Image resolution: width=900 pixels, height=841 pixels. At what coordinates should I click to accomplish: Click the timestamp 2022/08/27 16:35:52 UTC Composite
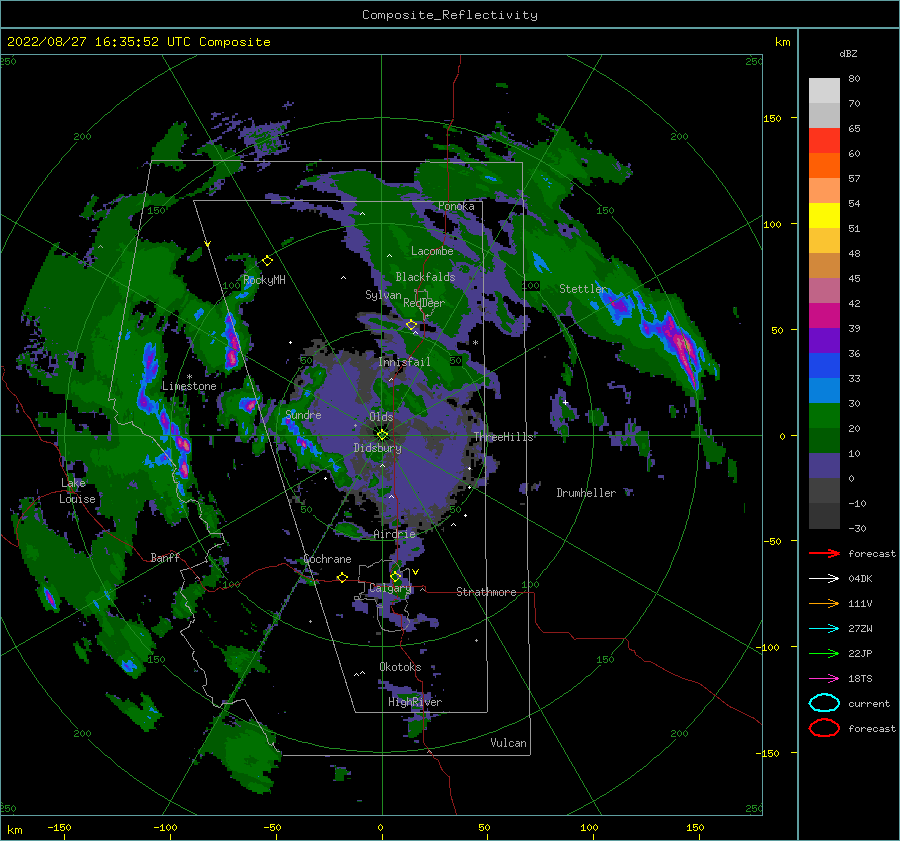[x=139, y=42]
